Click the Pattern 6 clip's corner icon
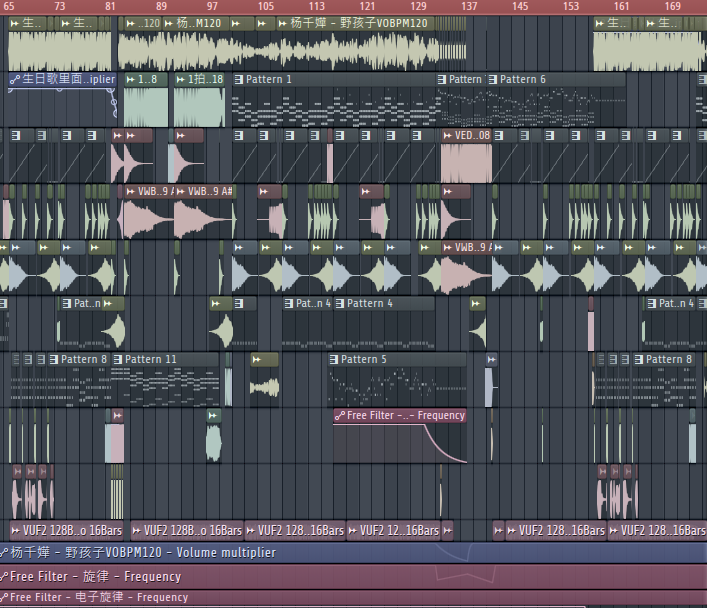 point(493,80)
